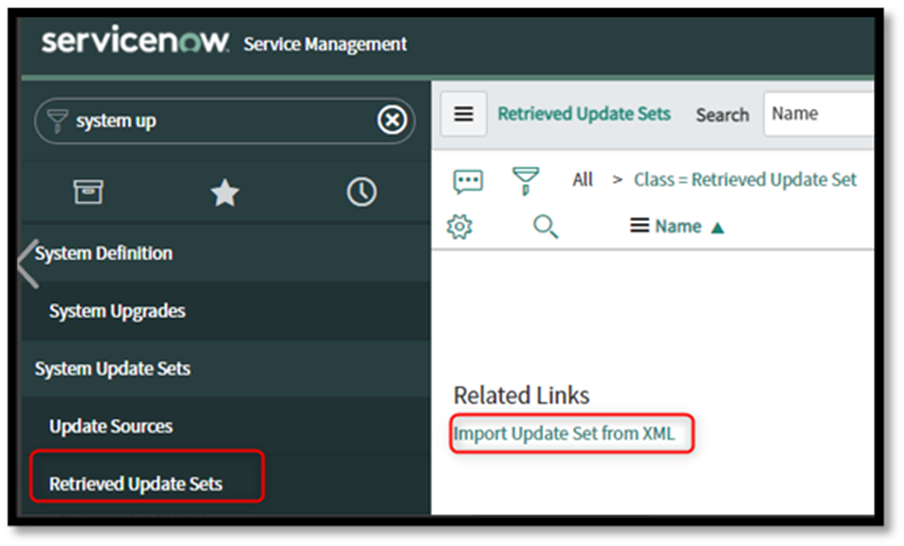Open the list controls hamburger menu

464,114
